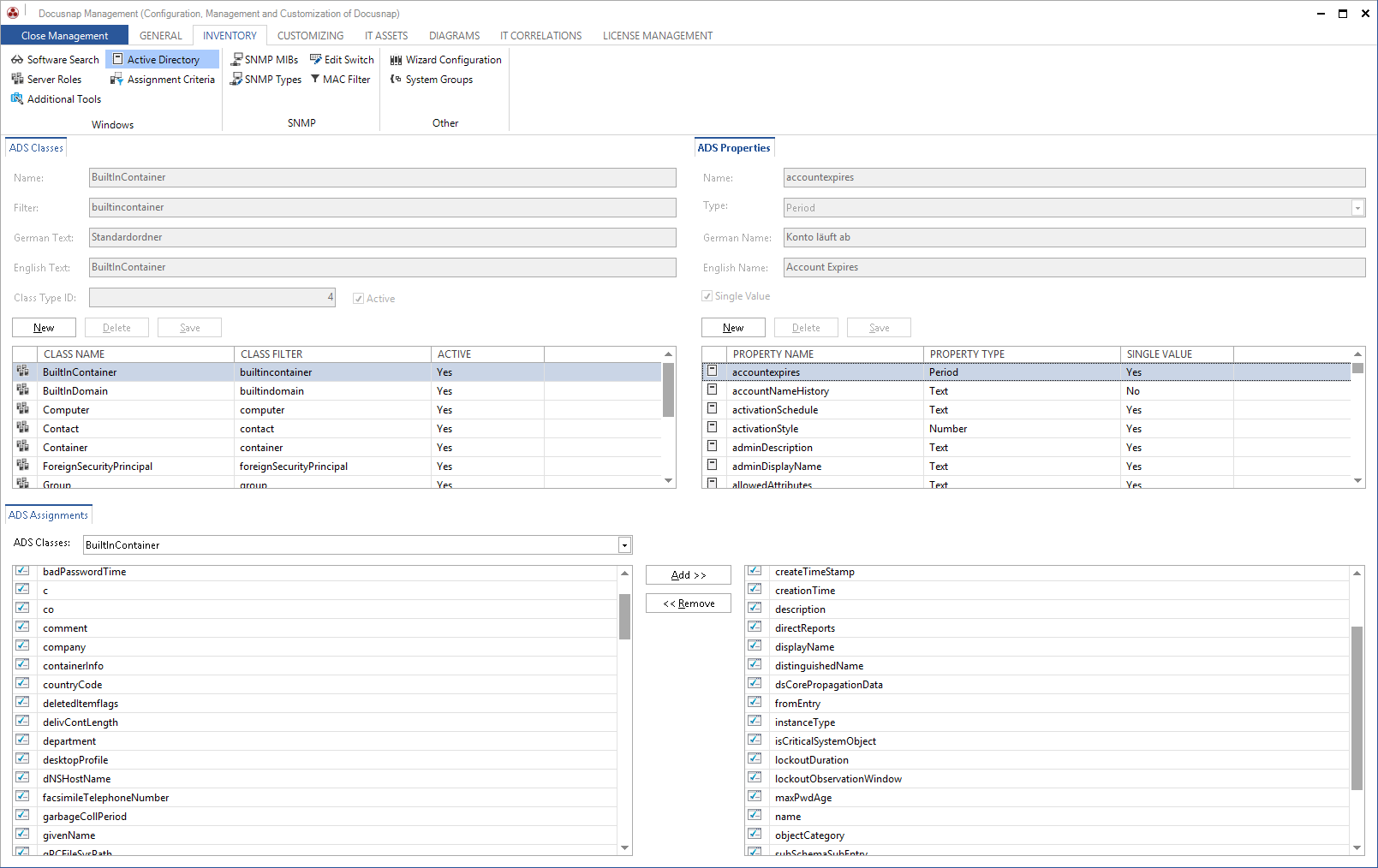The width and height of the screenshot is (1378, 868).
Task: Click the adminDescription property icon
Action: (712, 446)
